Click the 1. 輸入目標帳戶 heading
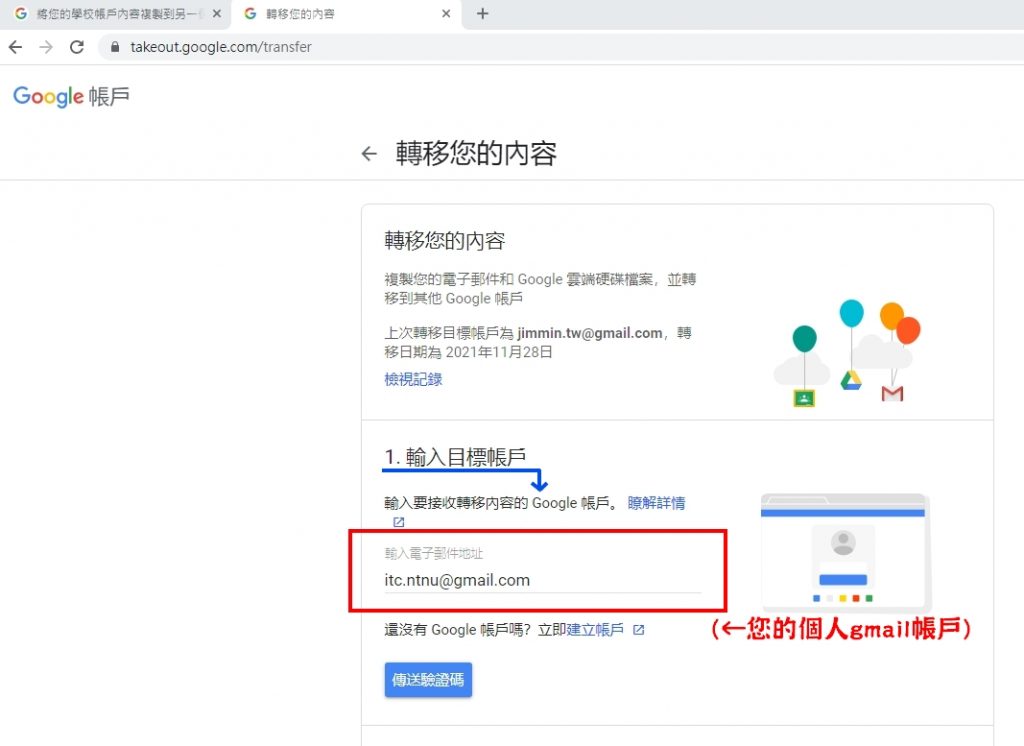Image resolution: width=1024 pixels, height=746 pixels. tap(455, 457)
